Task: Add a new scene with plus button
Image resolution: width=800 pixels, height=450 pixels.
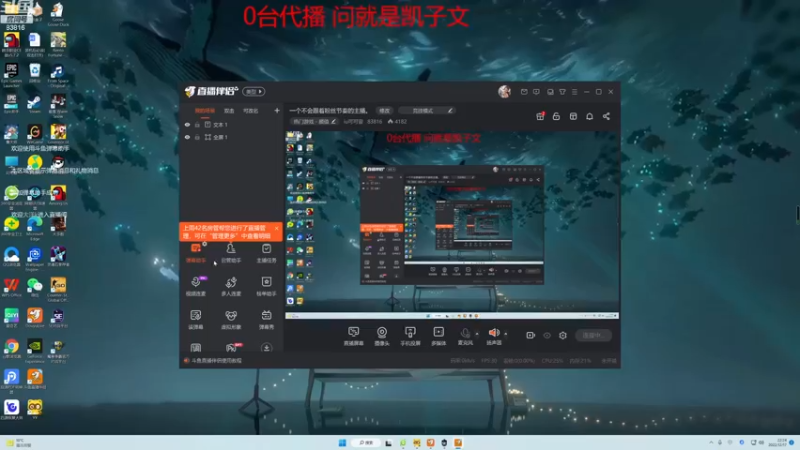Action: point(277,110)
